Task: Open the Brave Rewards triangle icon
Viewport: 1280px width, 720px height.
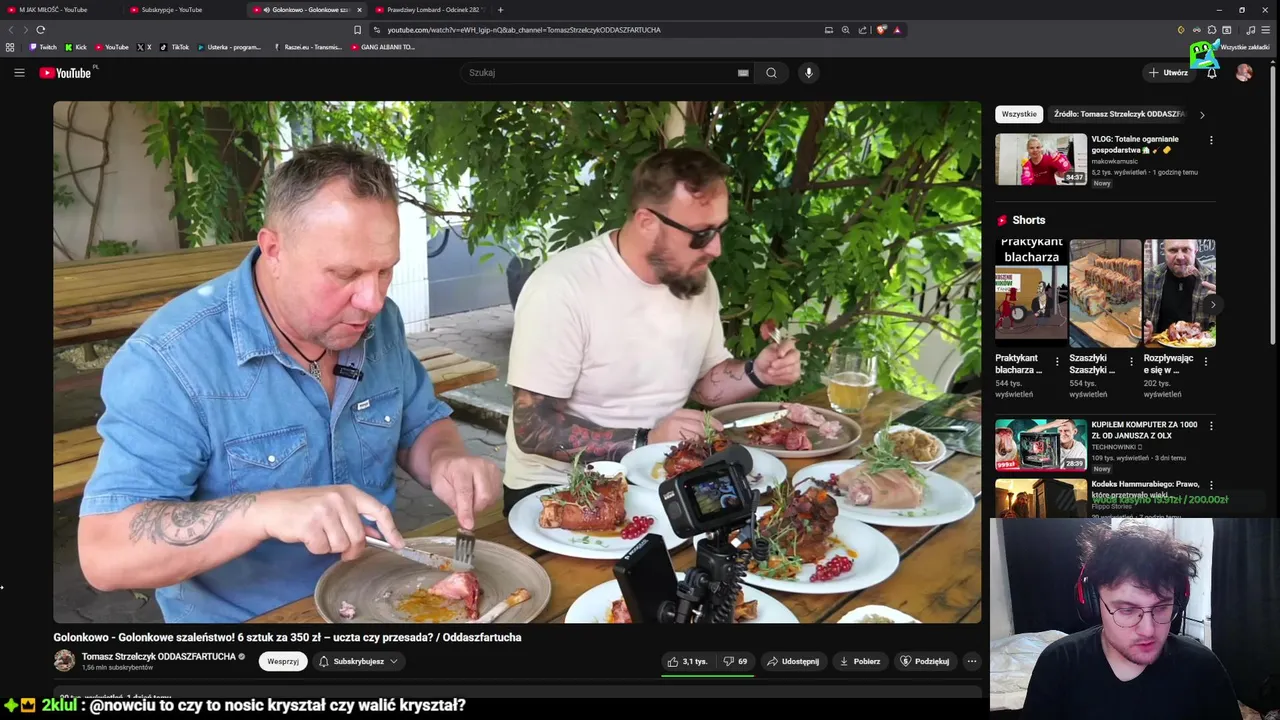Action: [x=897, y=30]
